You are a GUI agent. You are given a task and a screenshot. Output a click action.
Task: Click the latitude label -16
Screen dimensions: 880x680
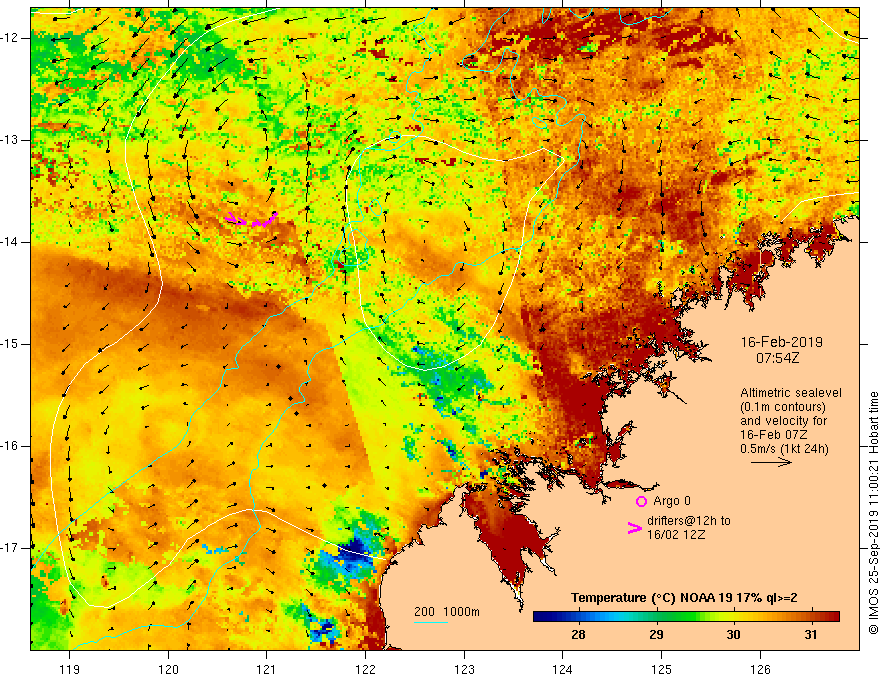[x=10, y=446]
